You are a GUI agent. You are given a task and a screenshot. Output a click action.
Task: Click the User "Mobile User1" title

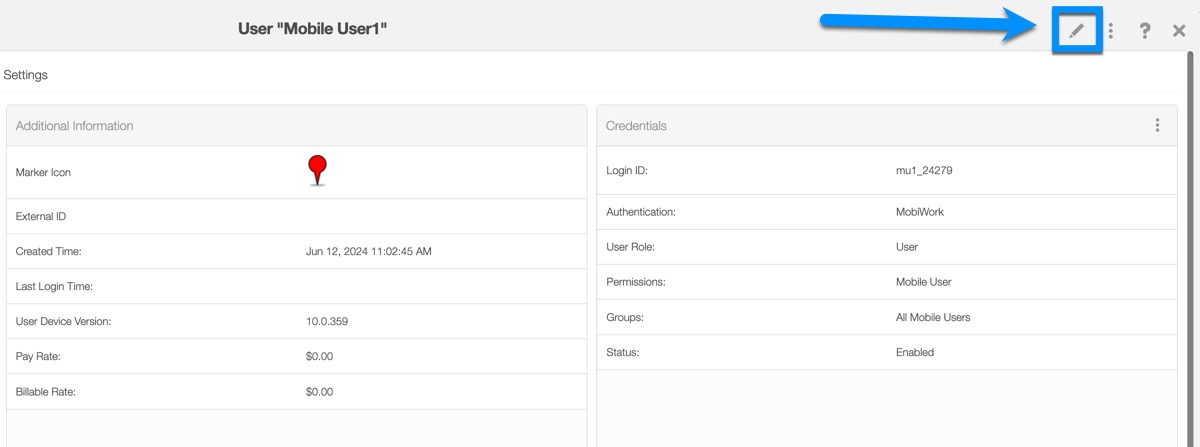[x=312, y=29]
